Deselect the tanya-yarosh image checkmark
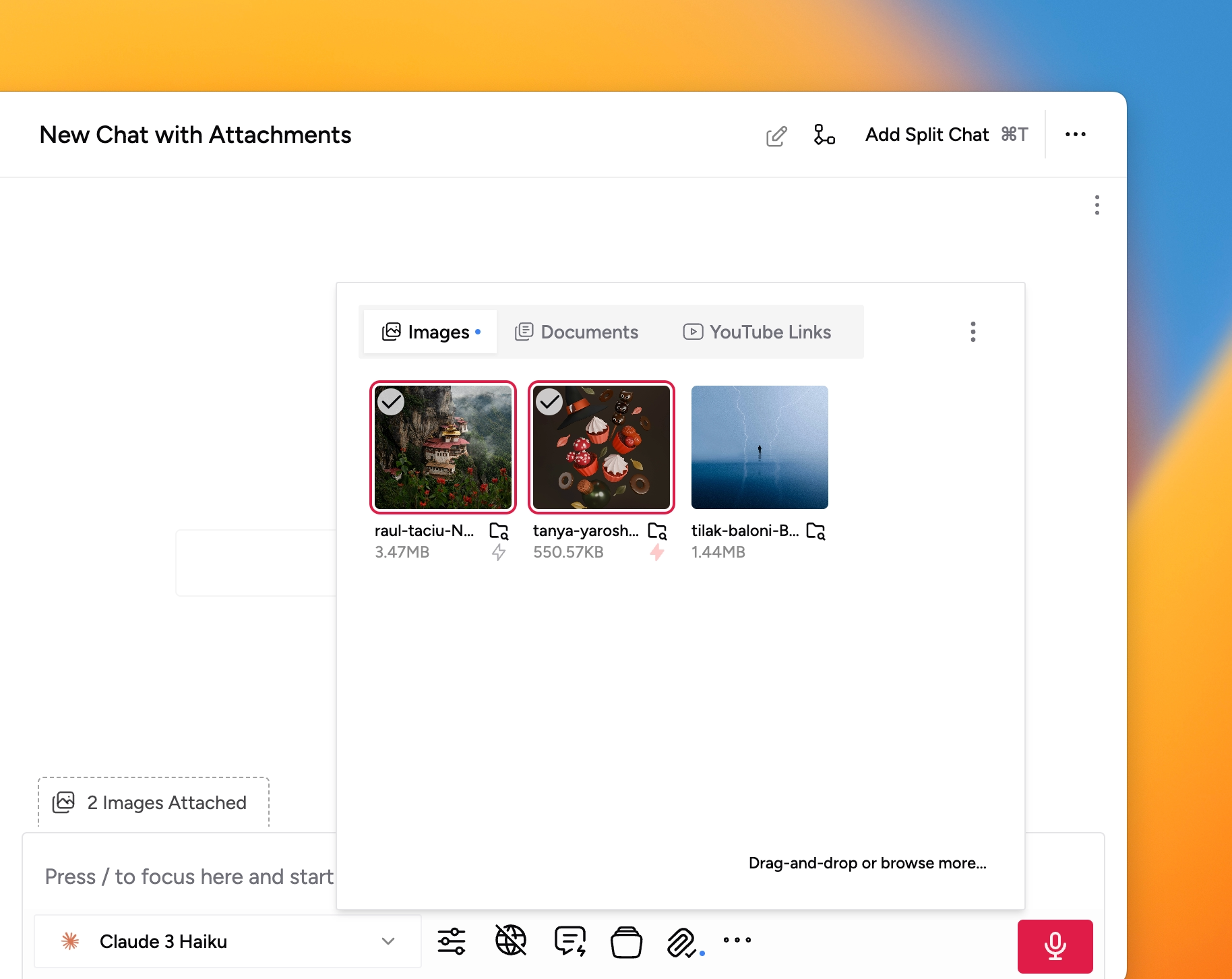This screenshot has width=1232, height=979. click(549, 402)
